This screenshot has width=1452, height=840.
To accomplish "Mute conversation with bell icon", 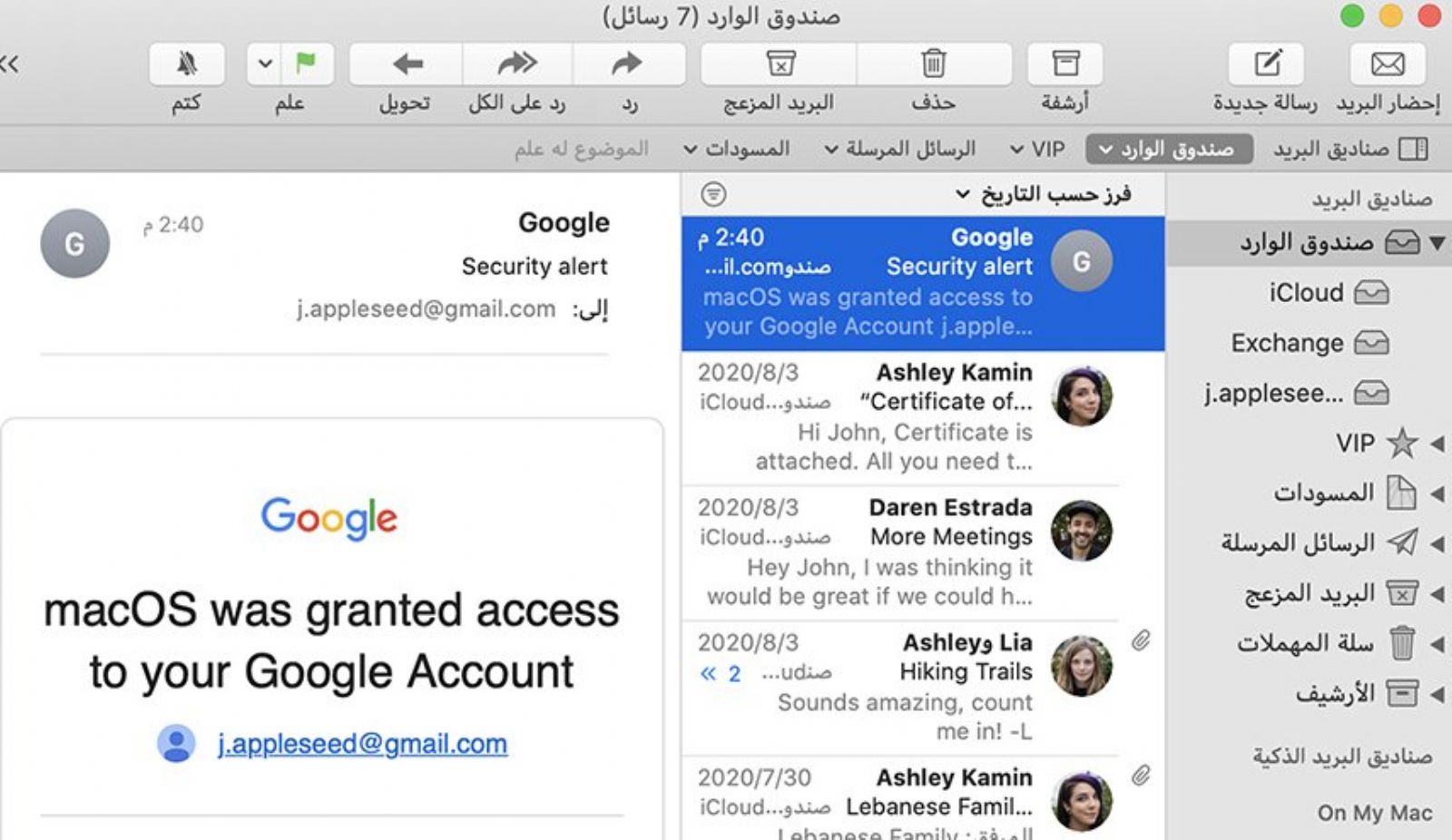I will click(187, 63).
